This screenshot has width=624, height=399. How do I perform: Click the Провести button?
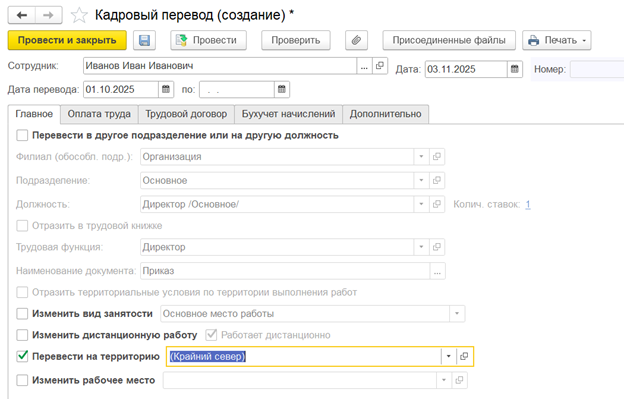209,40
